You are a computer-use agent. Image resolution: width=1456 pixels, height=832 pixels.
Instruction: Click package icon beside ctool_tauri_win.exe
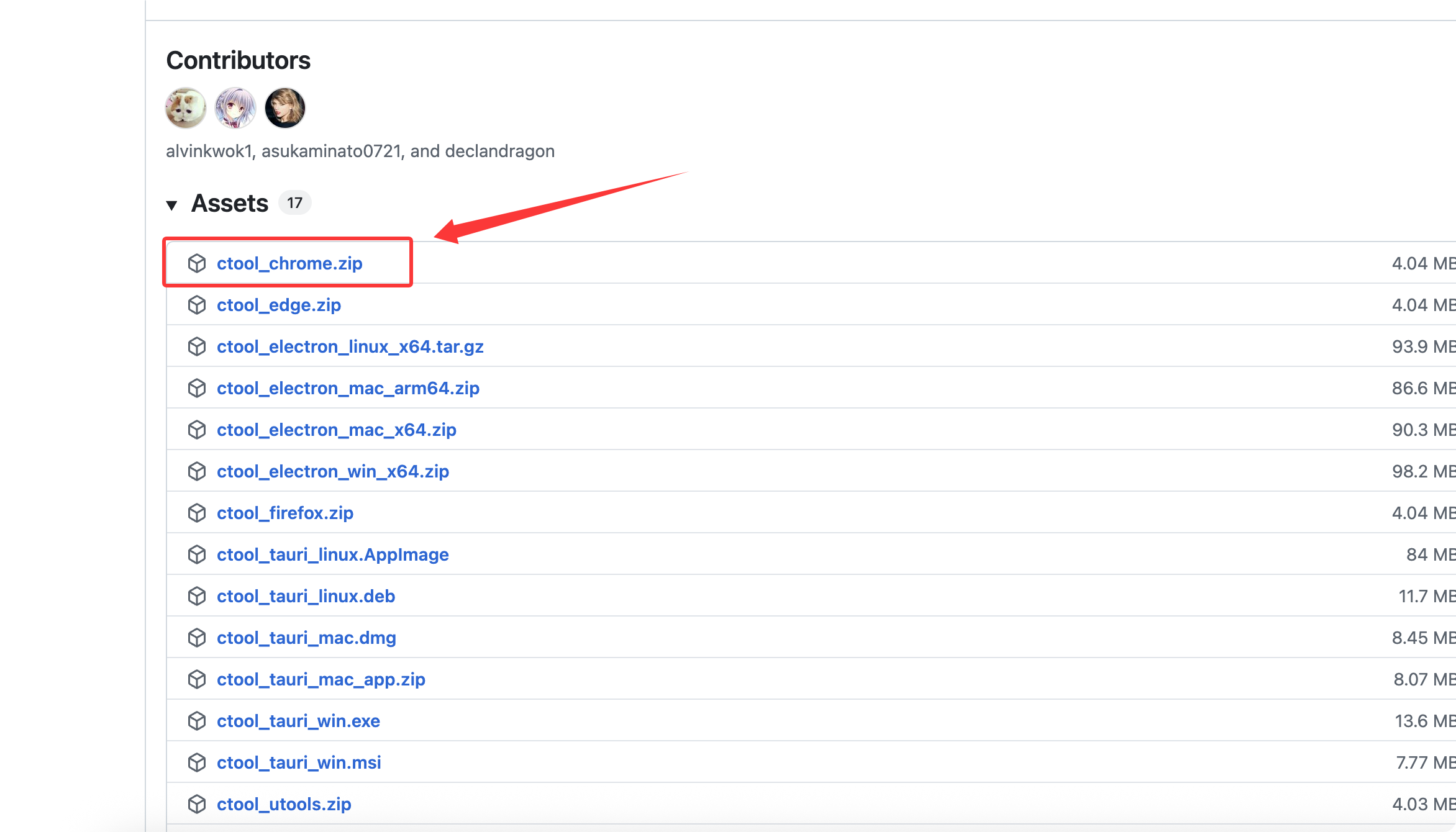coord(197,721)
